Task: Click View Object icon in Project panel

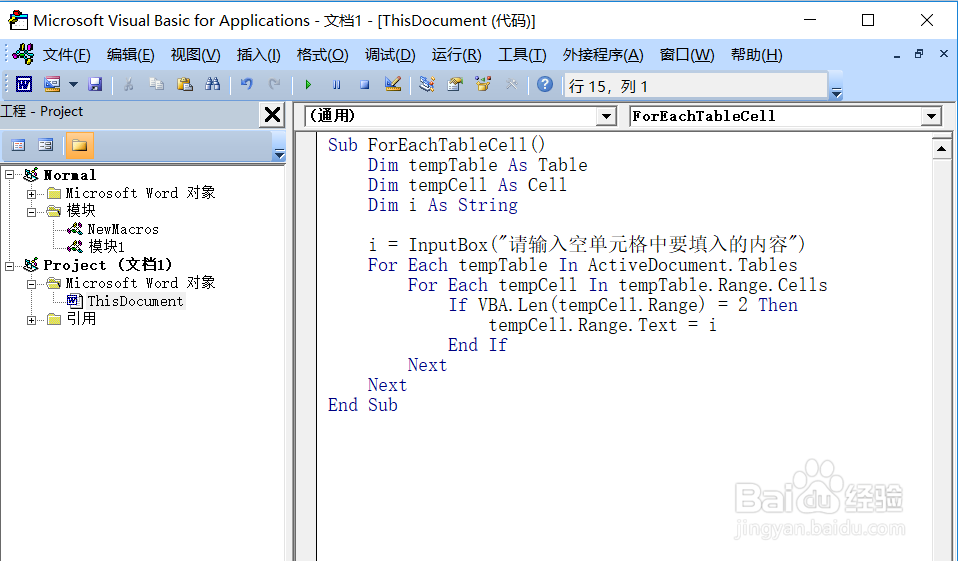Action: point(46,145)
